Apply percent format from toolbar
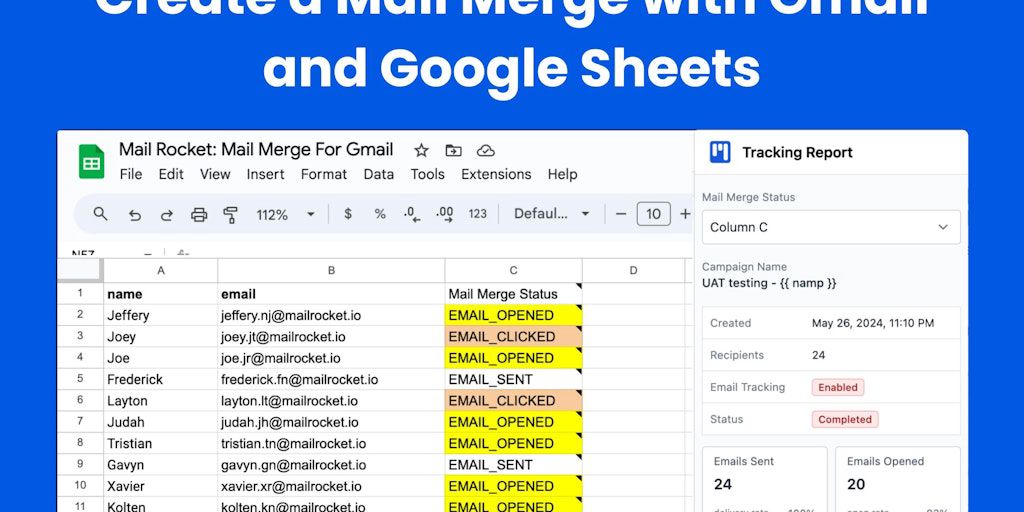Screen dimensions: 1024x512 pyautogui.click(x=380, y=214)
